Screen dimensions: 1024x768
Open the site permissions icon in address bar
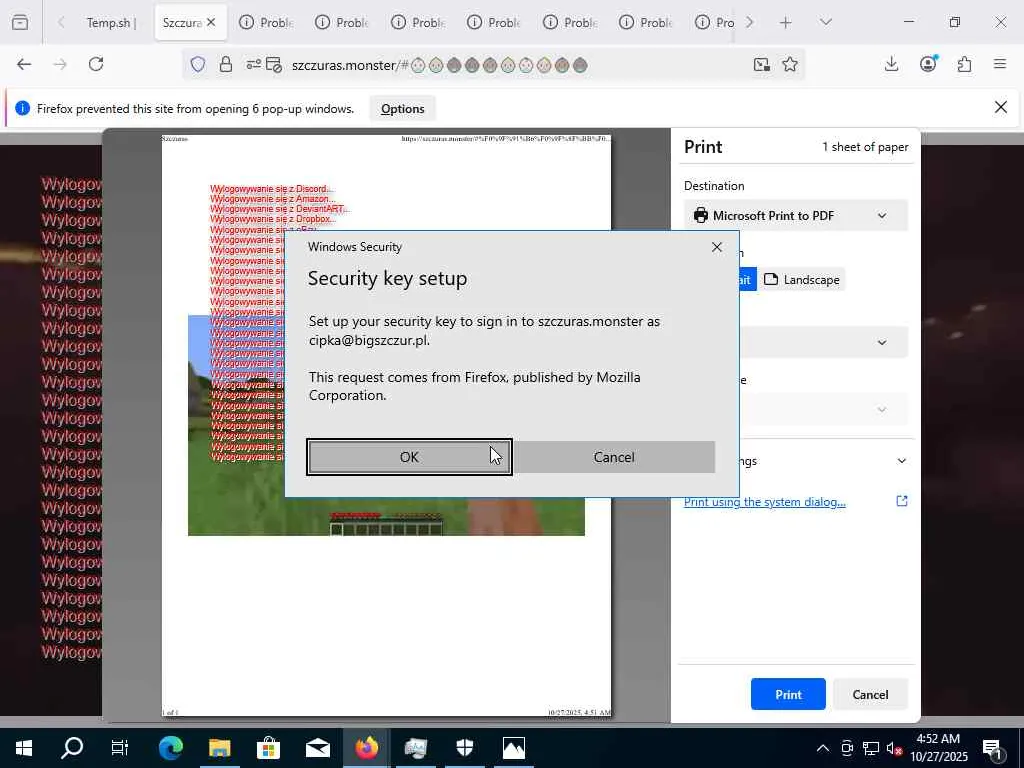(253, 65)
